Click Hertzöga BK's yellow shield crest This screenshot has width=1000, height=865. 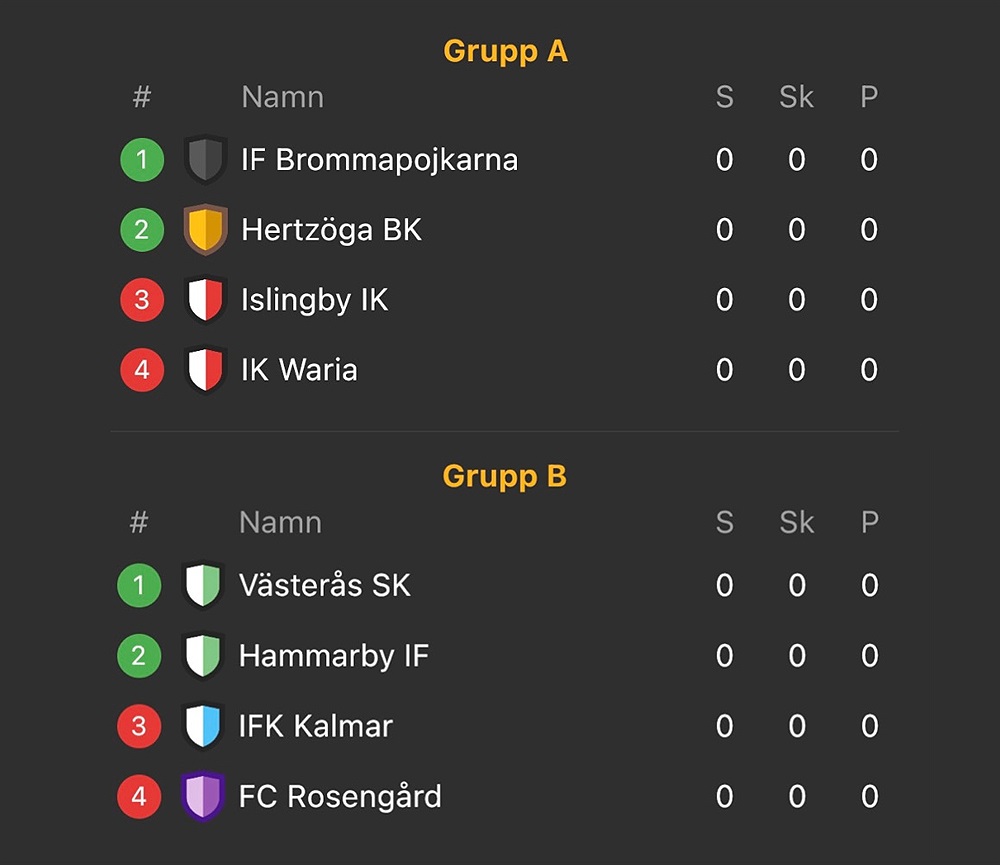click(x=205, y=229)
